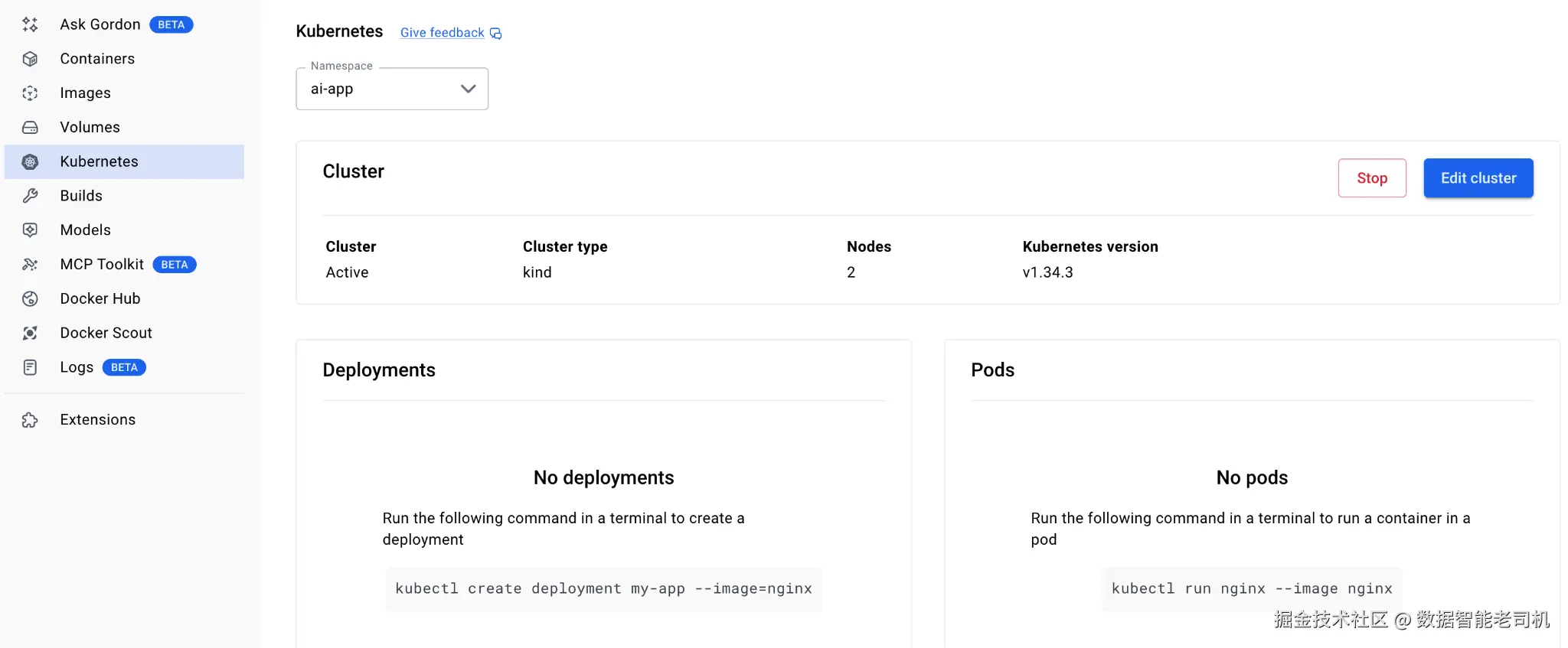
Task: Click the MCP Toolkit icon
Action: click(x=30, y=265)
